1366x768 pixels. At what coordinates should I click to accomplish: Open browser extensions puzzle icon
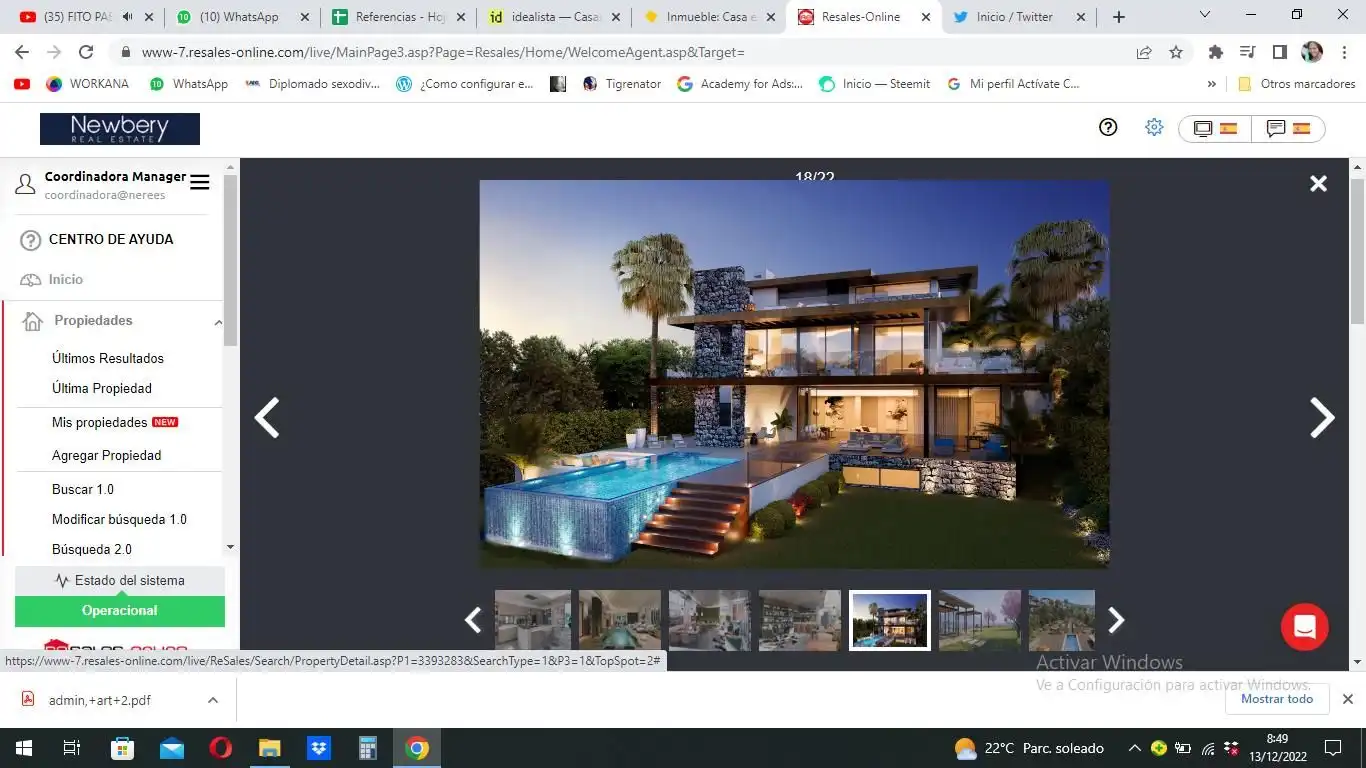tap(1216, 52)
